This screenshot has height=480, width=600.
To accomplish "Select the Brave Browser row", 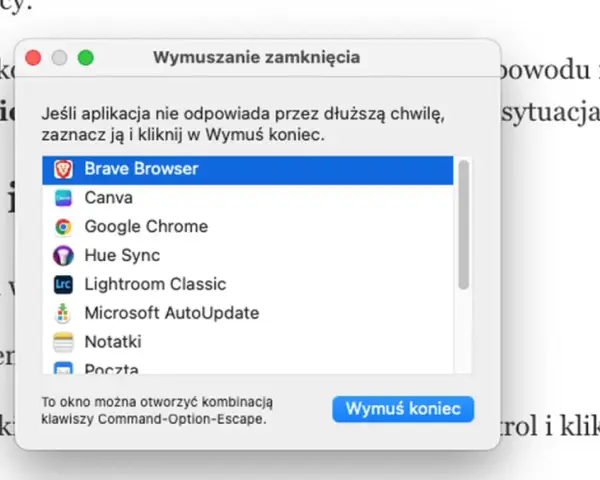I will click(248, 170).
